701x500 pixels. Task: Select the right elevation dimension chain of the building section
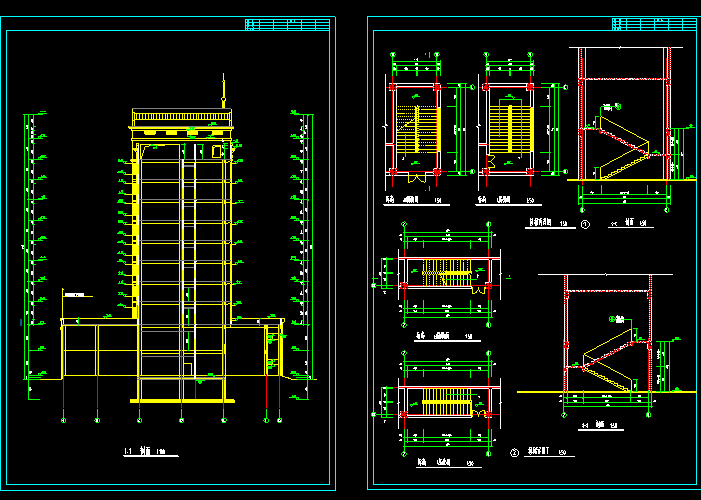coord(302,255)
